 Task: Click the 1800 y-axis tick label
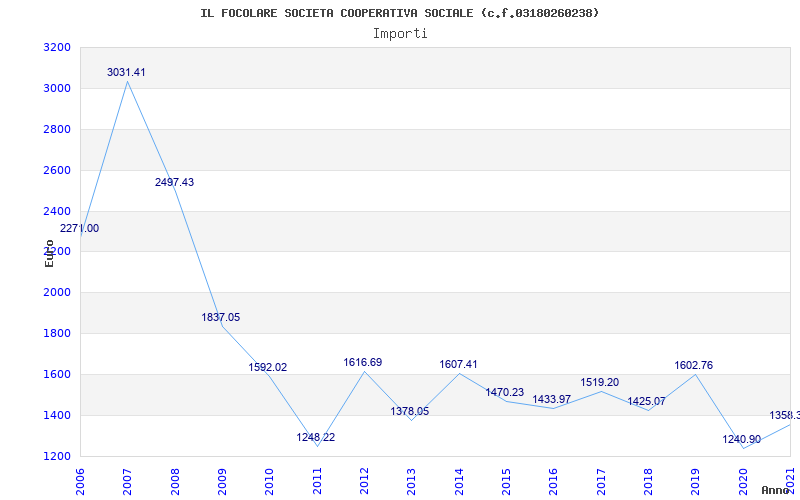click(58, 334)
